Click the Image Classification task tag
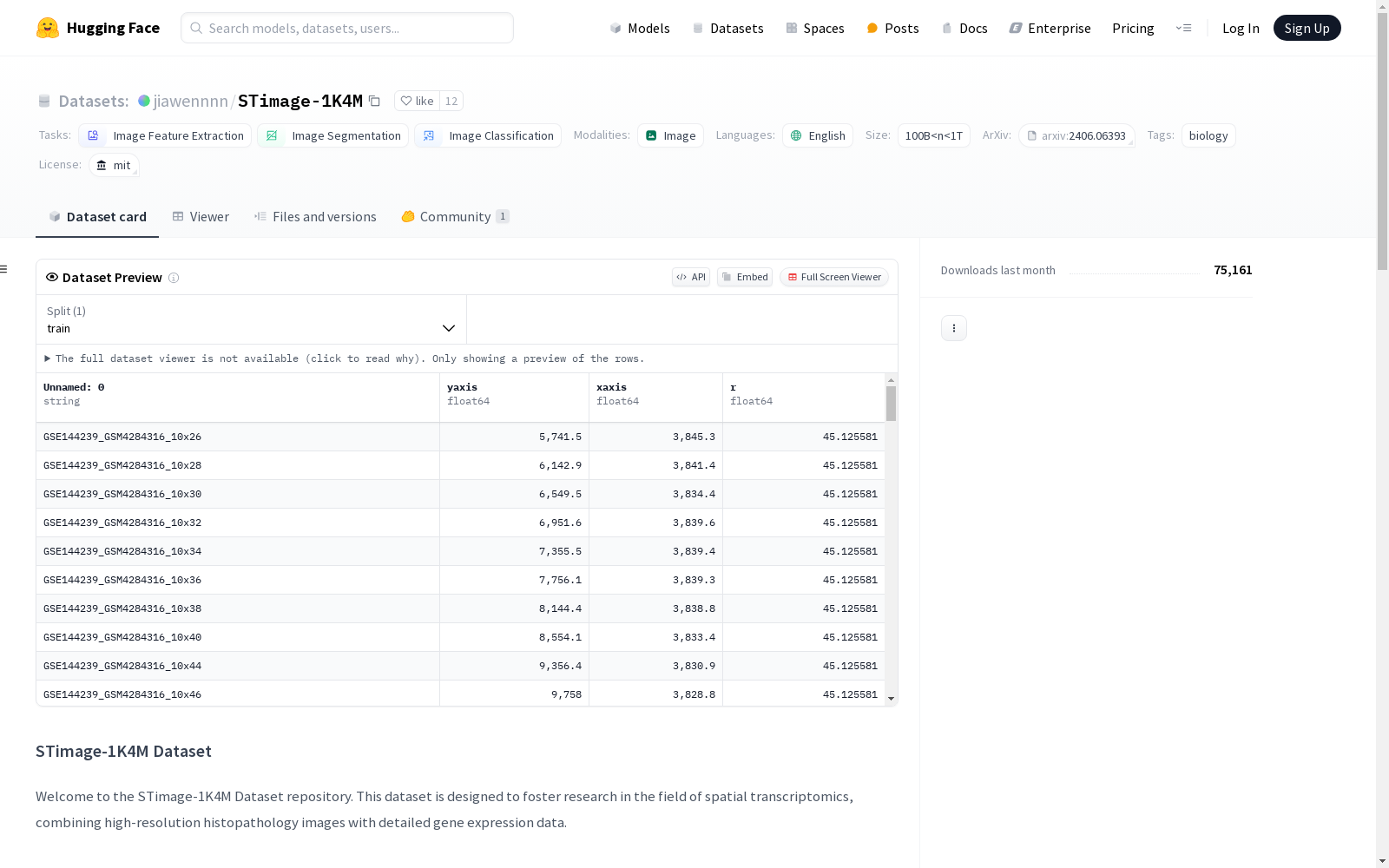The height and width of the screenshot is (868, 1389). 488,135
